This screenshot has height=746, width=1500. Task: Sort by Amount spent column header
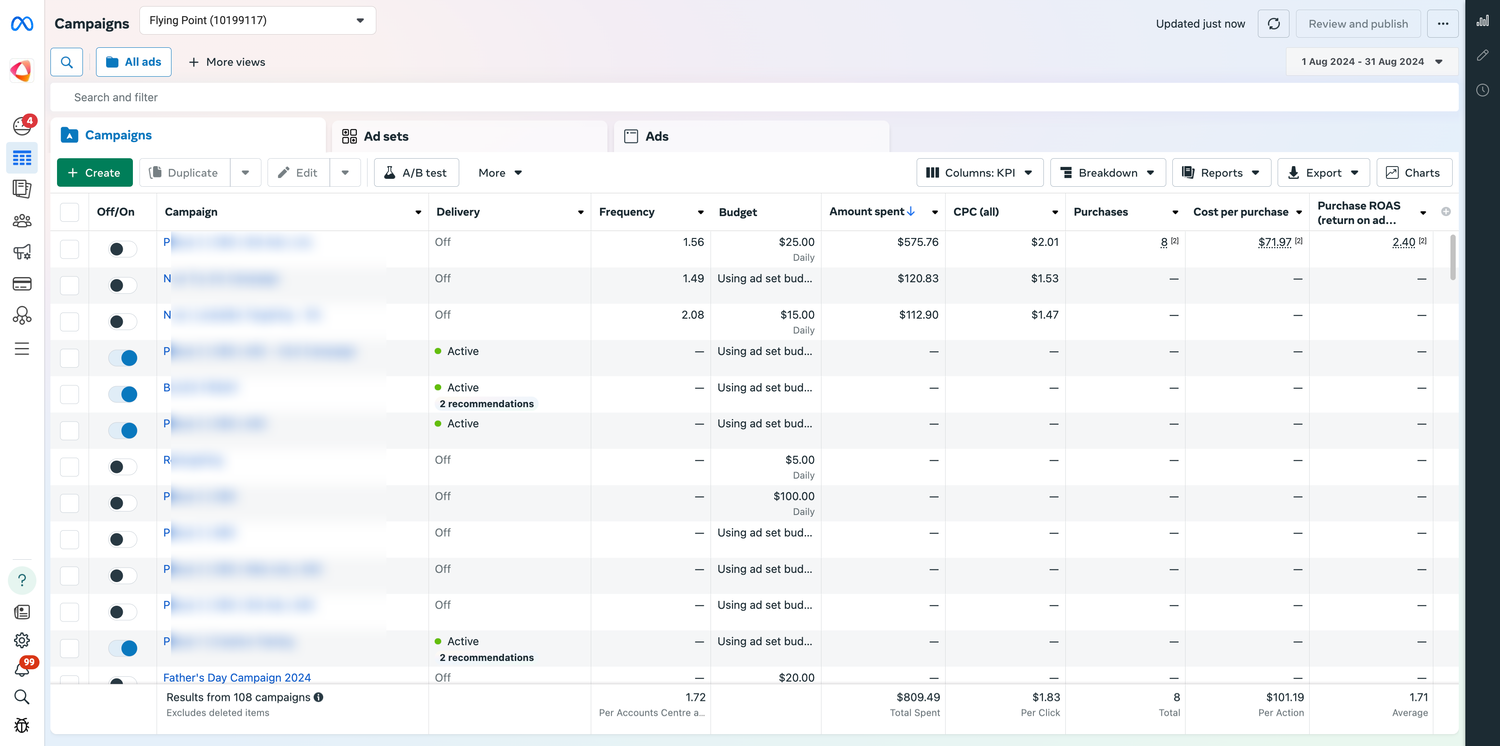872,212
